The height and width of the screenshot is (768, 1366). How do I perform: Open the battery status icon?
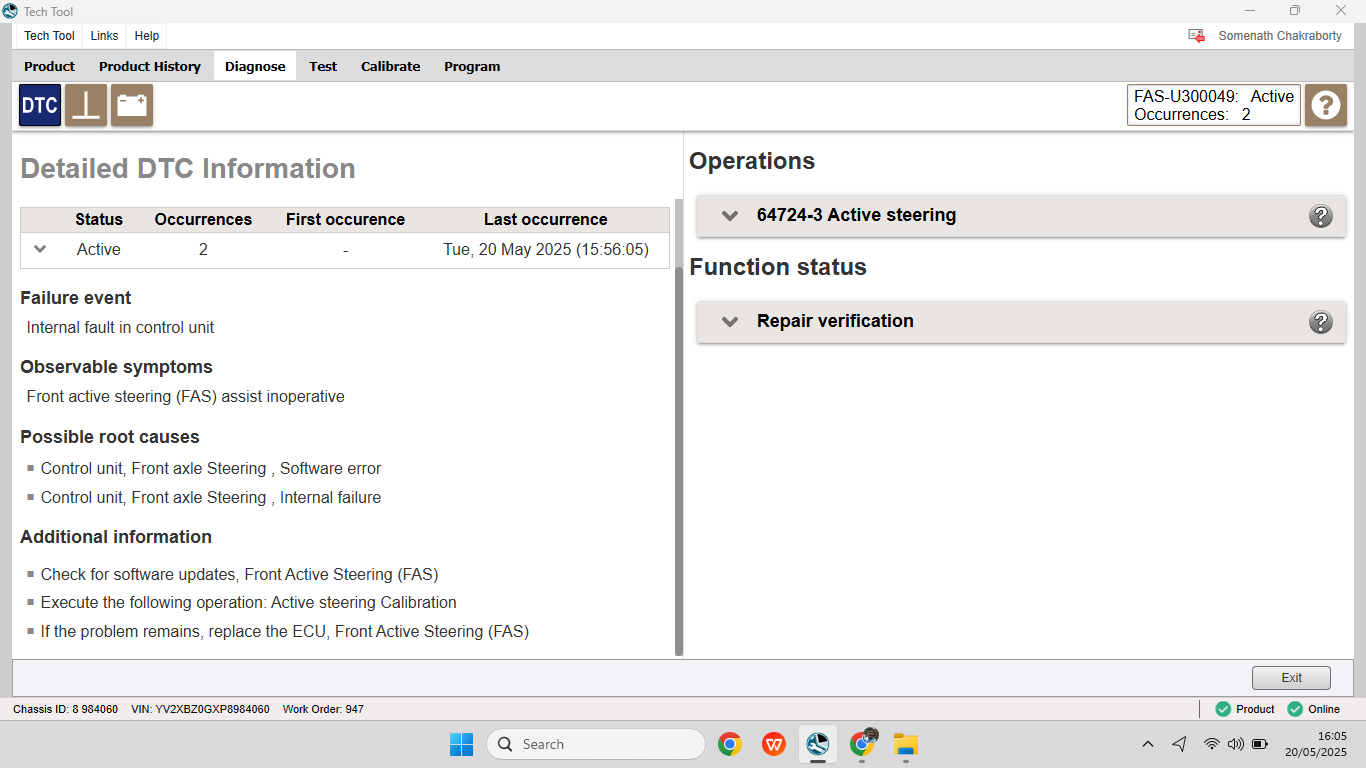pyautogui.click(x=132, y=105)
